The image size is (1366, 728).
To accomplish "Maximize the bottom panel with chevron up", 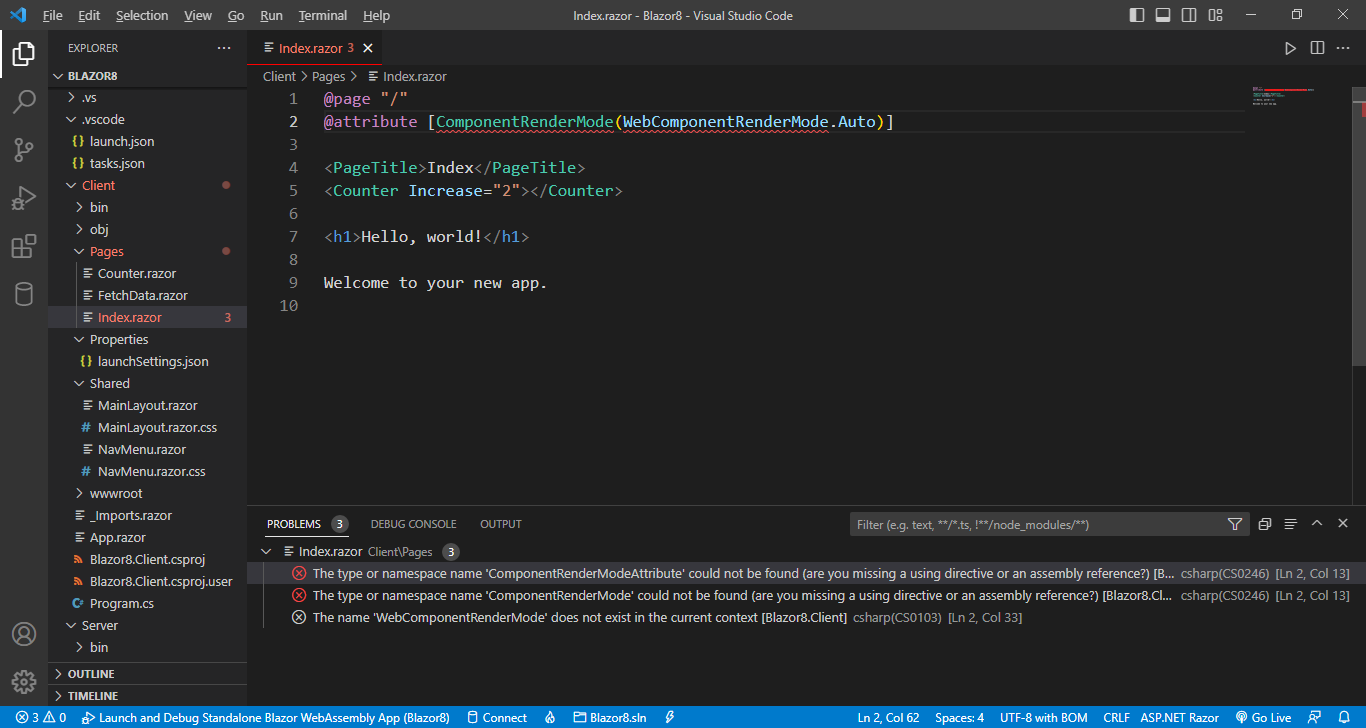I will pyautogui.click(x=1317, y=524).
